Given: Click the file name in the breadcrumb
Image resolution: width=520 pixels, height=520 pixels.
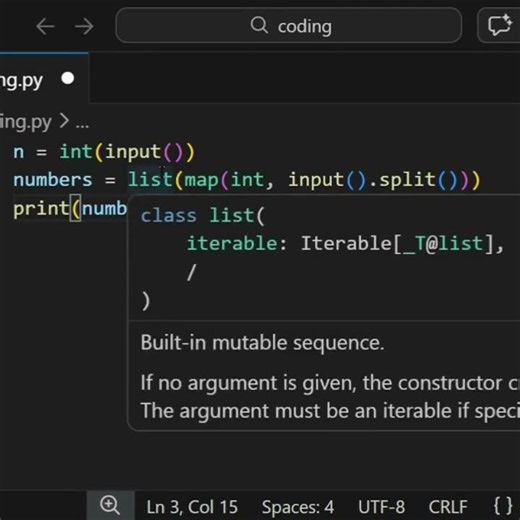Looking at the screenshot, I should [x=26, y=123].
